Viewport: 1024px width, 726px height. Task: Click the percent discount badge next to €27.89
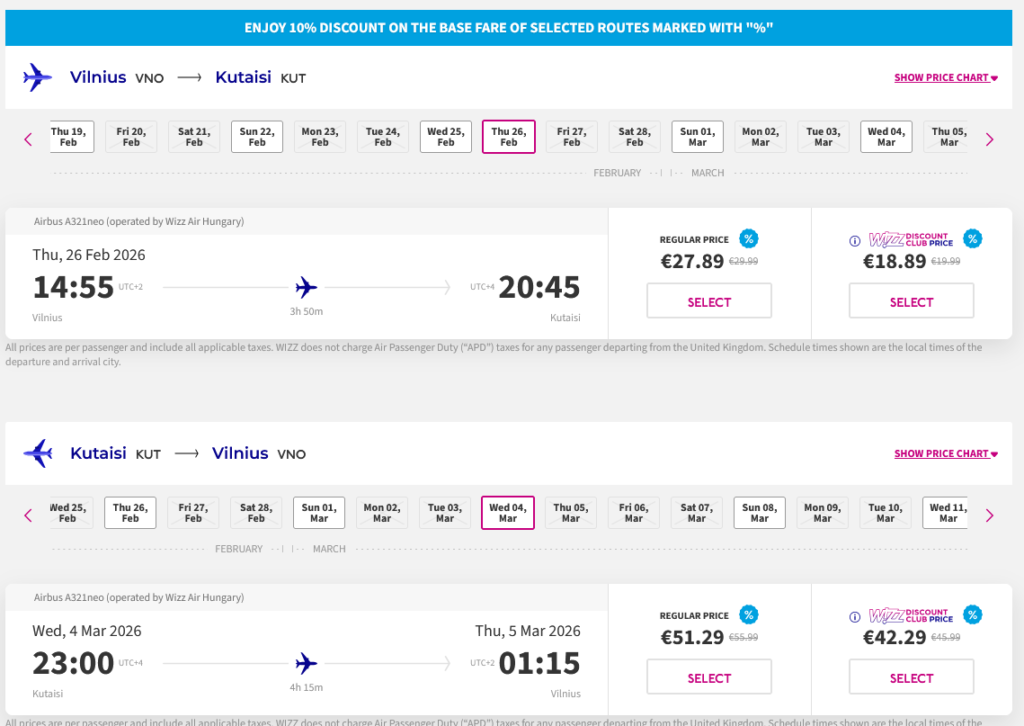tap(748, 238)
